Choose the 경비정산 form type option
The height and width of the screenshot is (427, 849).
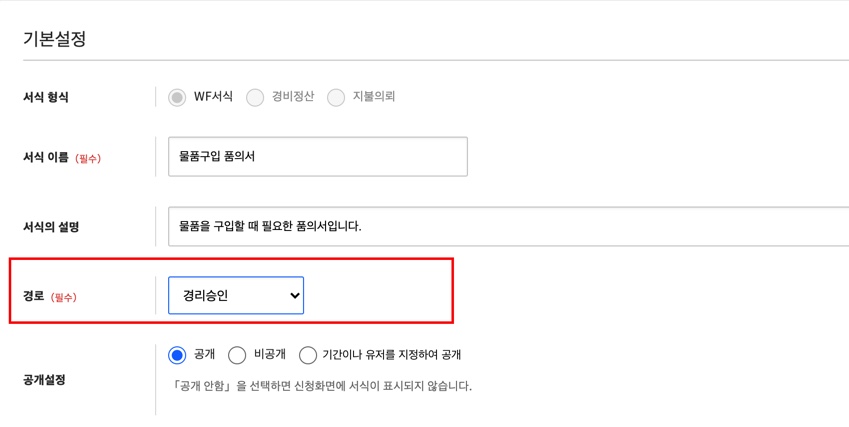click(x=255, y=97)
